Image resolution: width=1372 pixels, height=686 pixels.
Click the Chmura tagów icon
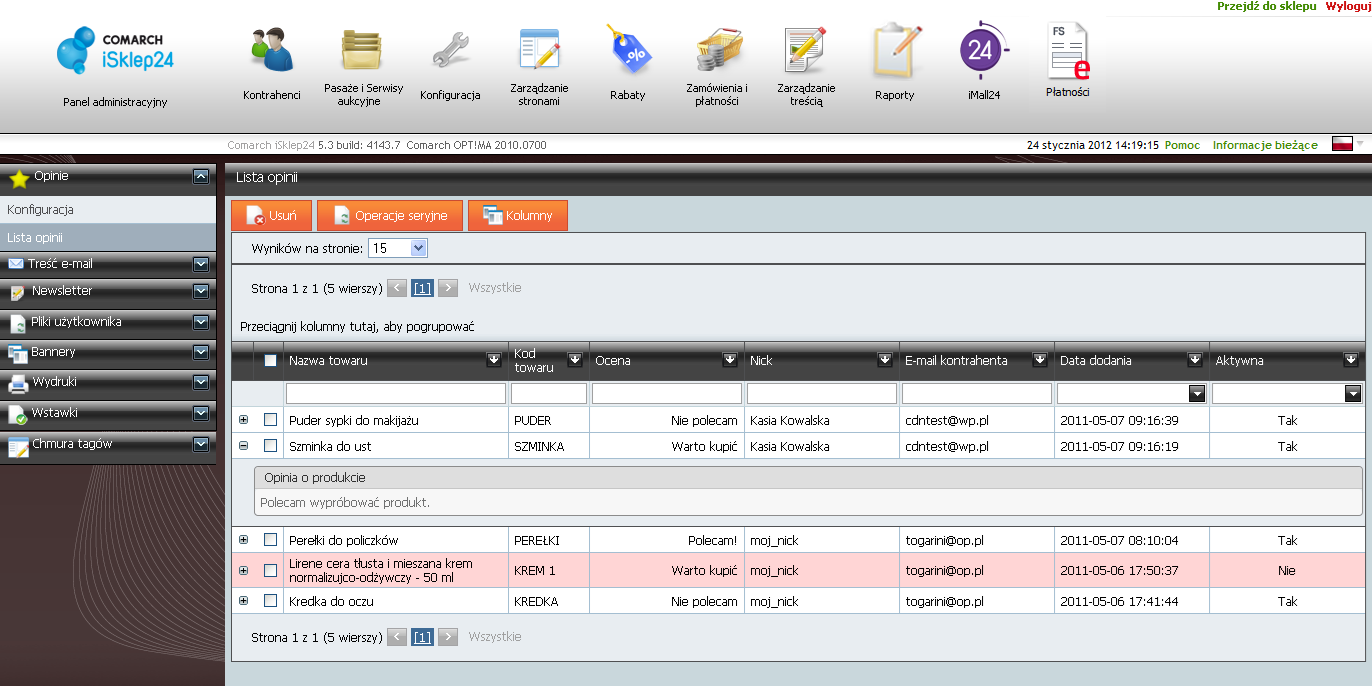17,446
